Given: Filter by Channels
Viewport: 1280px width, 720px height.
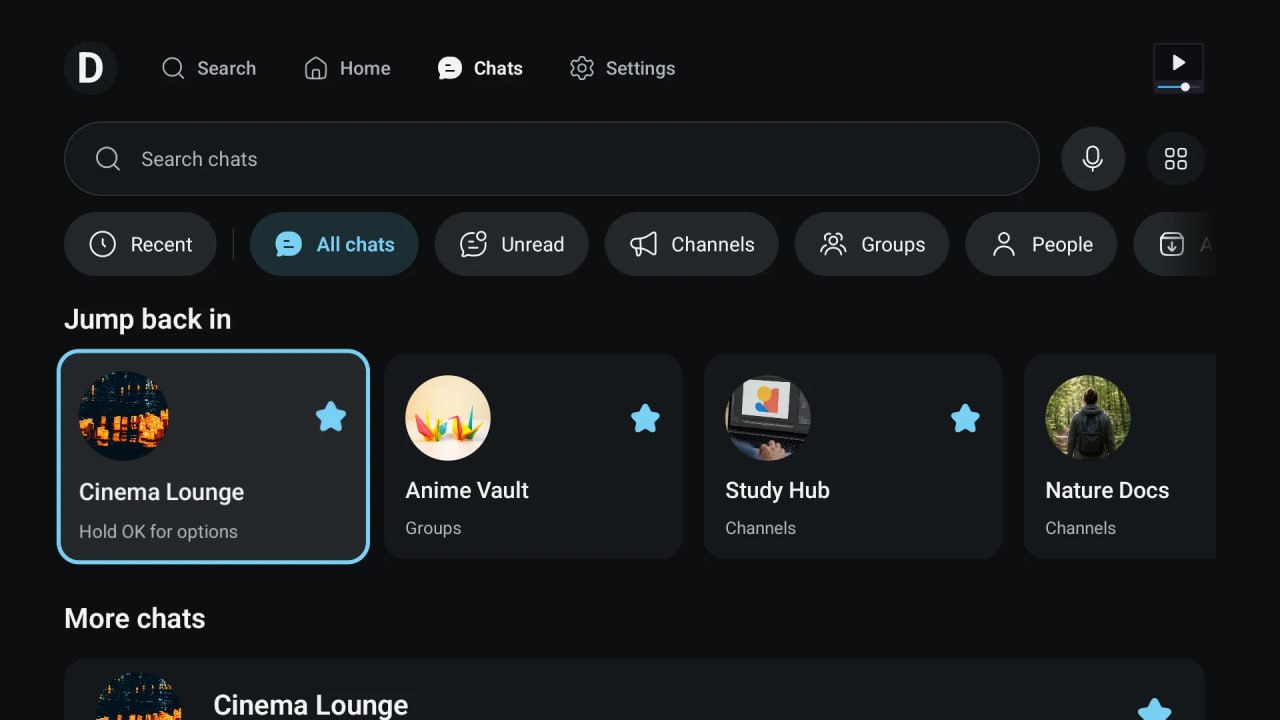Looking at the screenshot, I should pos(692,244).
